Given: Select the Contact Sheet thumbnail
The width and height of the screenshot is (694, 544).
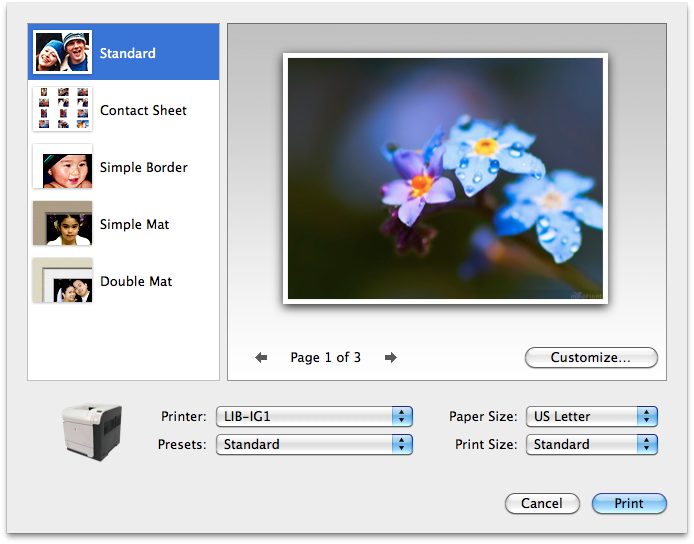Looking at the screenshot, I should (62, 109).
